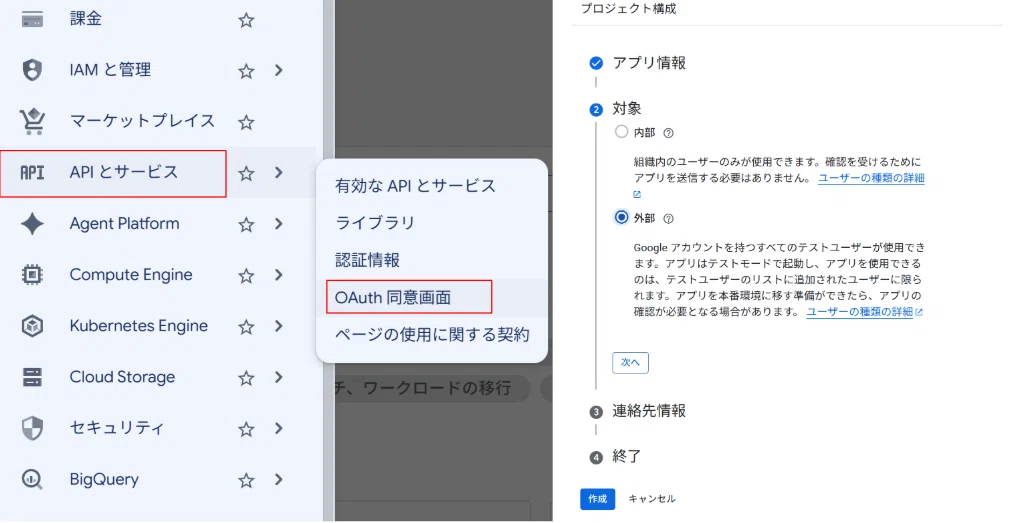The width and height of the screenshot is (1018, 523).
Task: Expand the API とサービス submenu chevron
Action: (x=279, y=173)
